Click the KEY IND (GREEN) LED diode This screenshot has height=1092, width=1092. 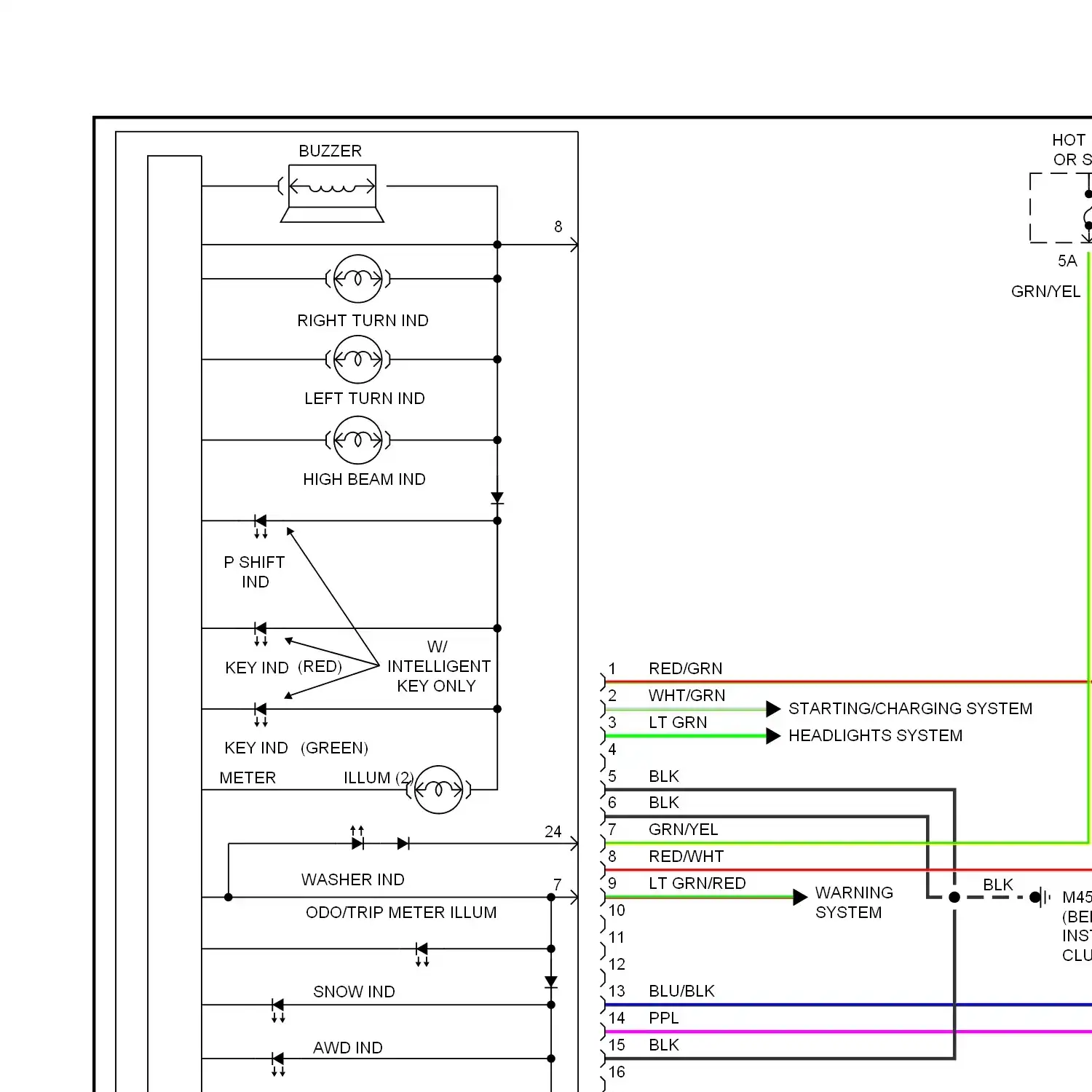(x=261, y=714)
